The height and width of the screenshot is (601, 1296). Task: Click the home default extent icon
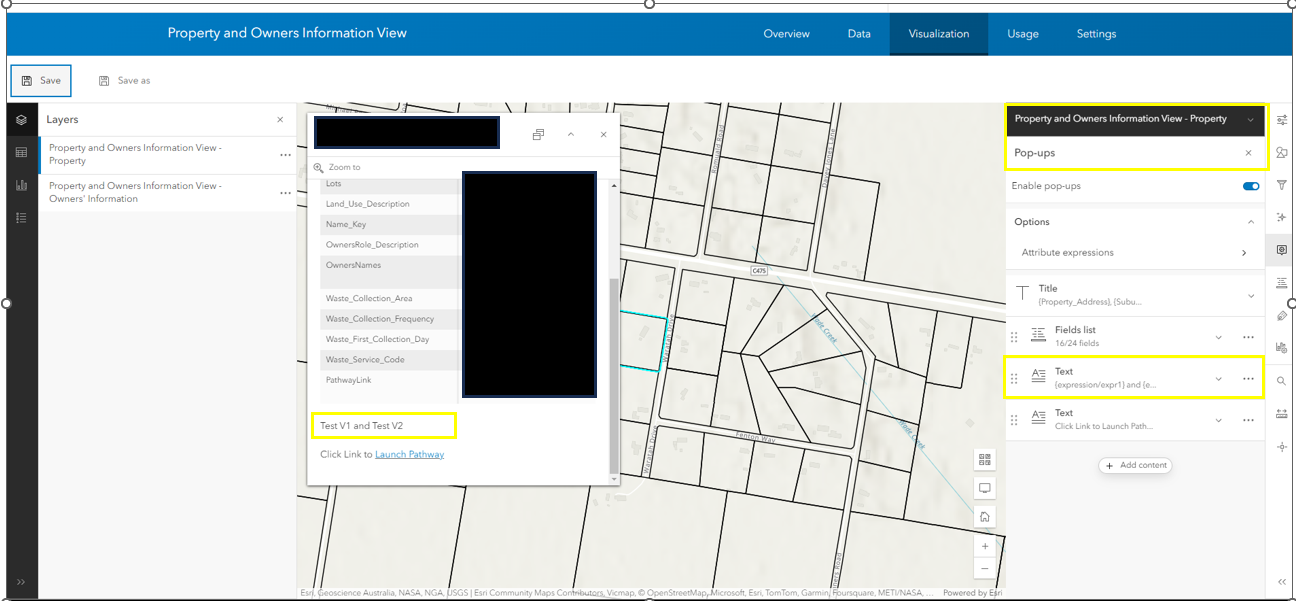[985, 516]
